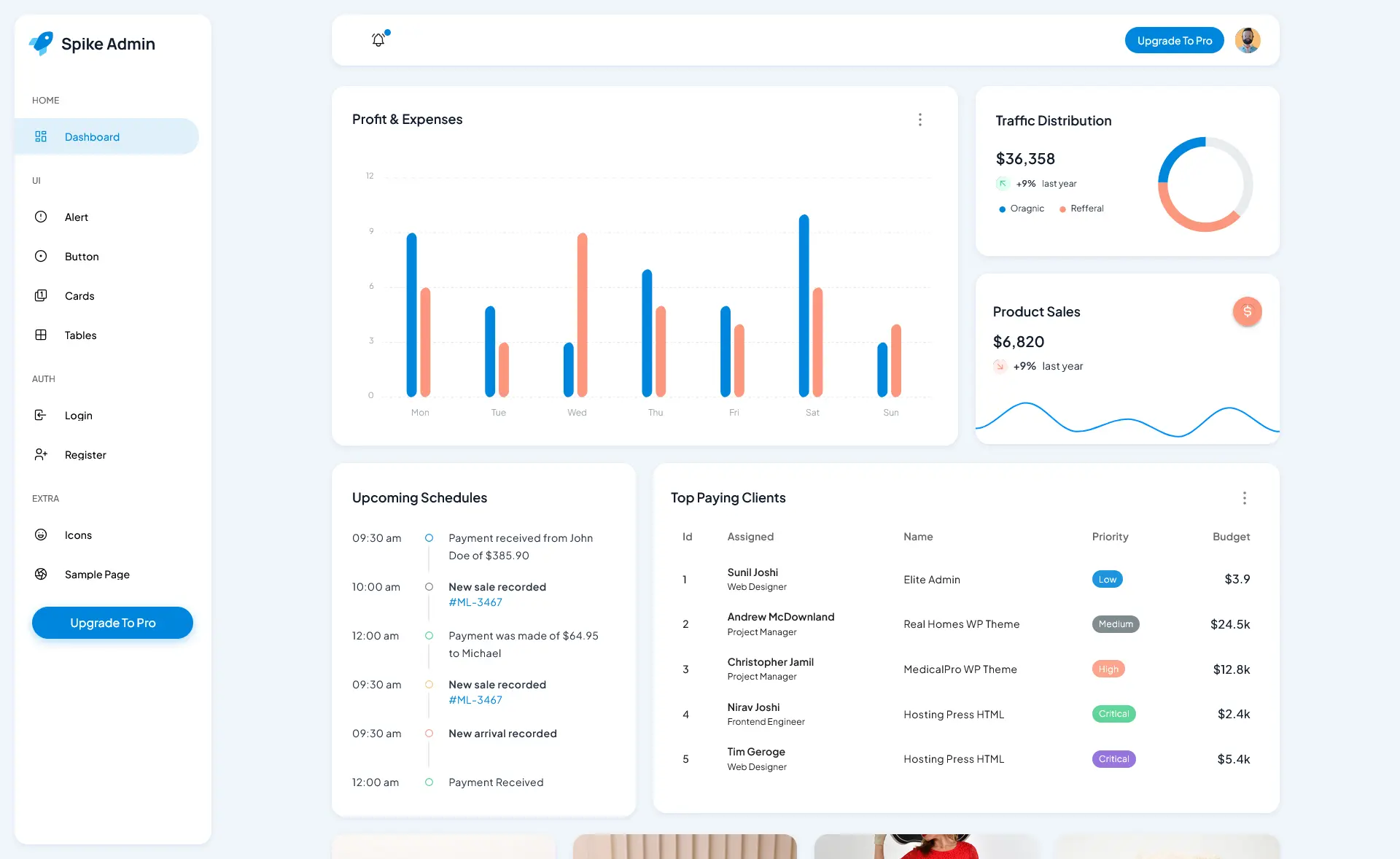
Task: Open the profile avatar in the header
Action: point(1247,40)
